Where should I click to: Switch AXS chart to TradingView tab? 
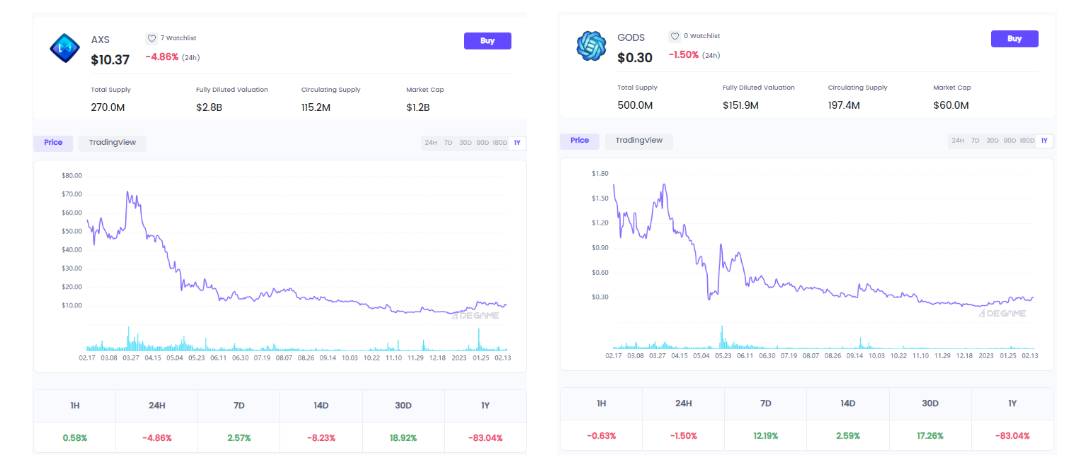click(x=112, y=143)
